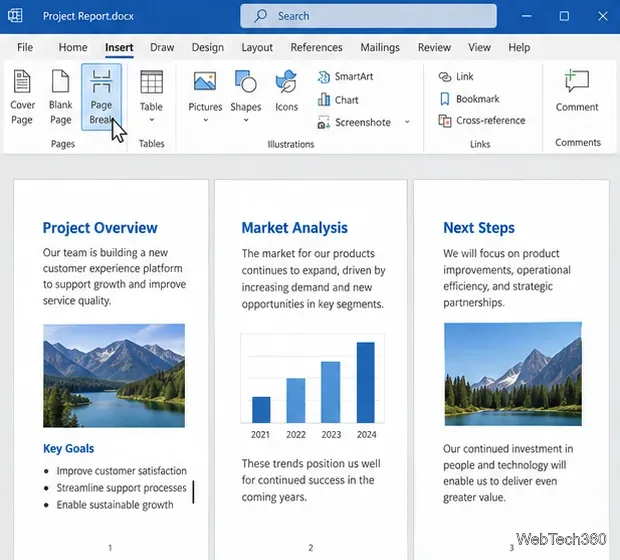Click the 2021 bar in the chart
The width and height of the screenshot is (620, 560).
pos(261,410)
